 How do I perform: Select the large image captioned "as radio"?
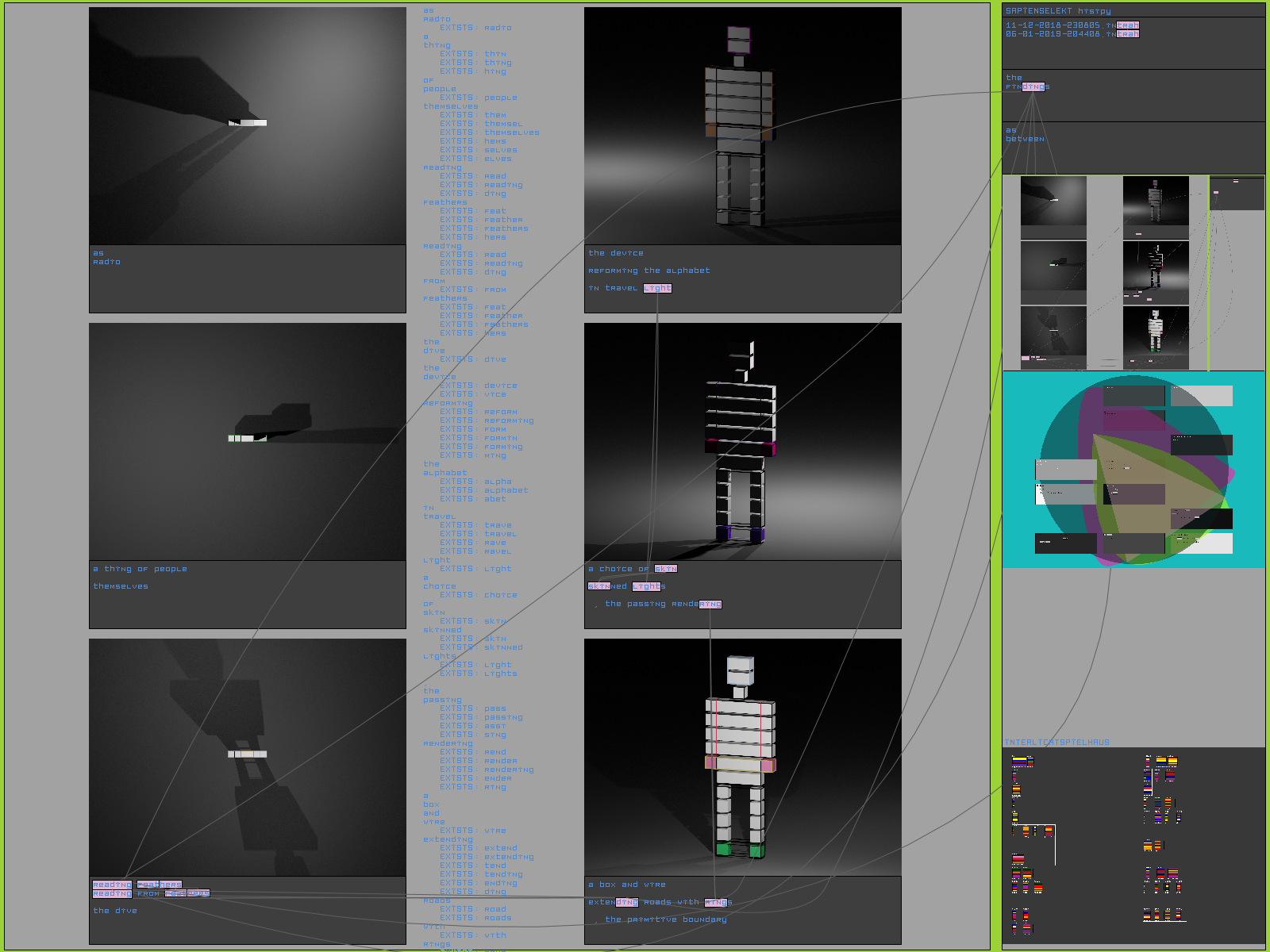248,126
